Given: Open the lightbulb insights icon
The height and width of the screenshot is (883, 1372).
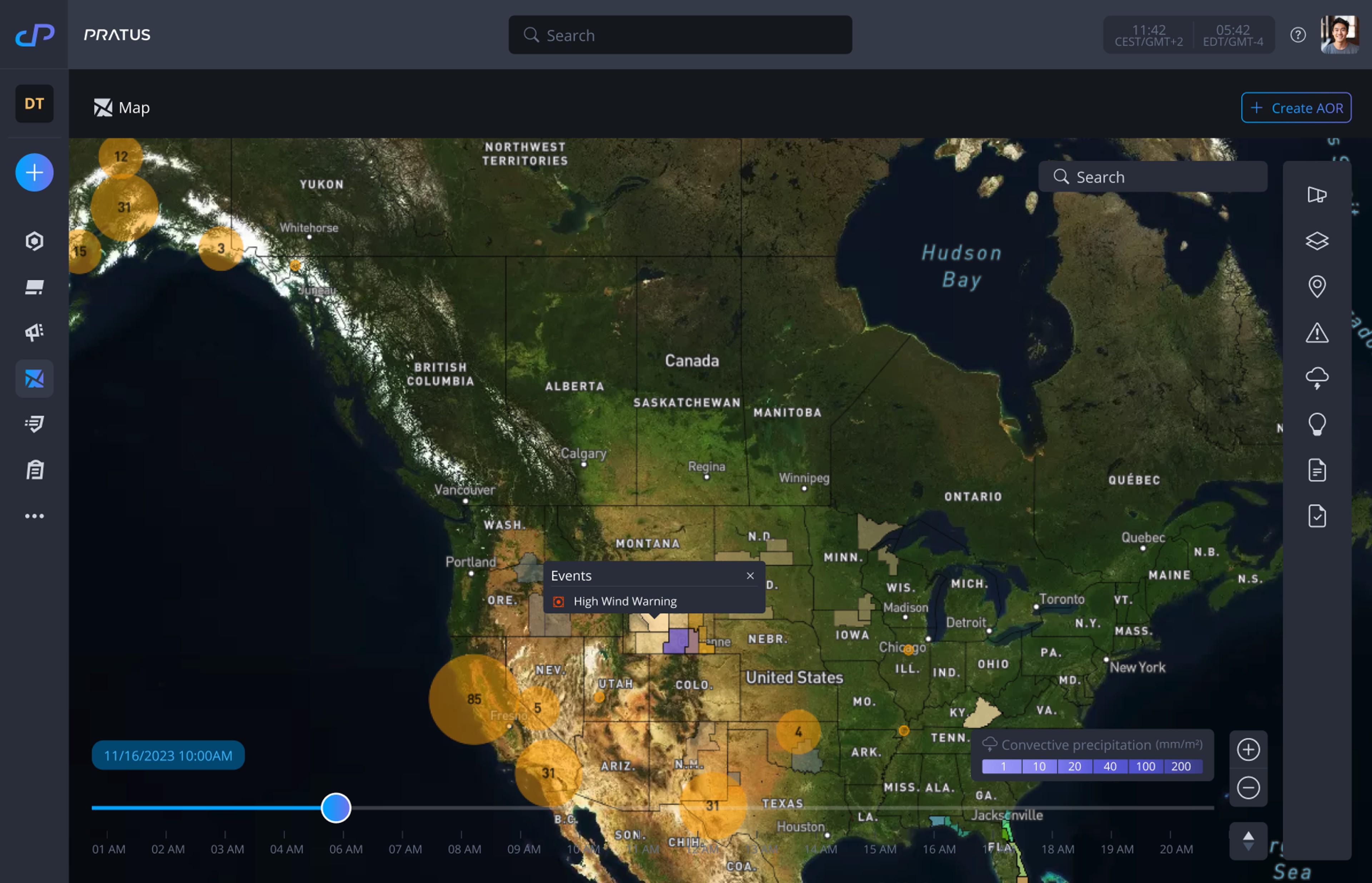Looking at the screenshot, I should click(x=1317, y=424).
